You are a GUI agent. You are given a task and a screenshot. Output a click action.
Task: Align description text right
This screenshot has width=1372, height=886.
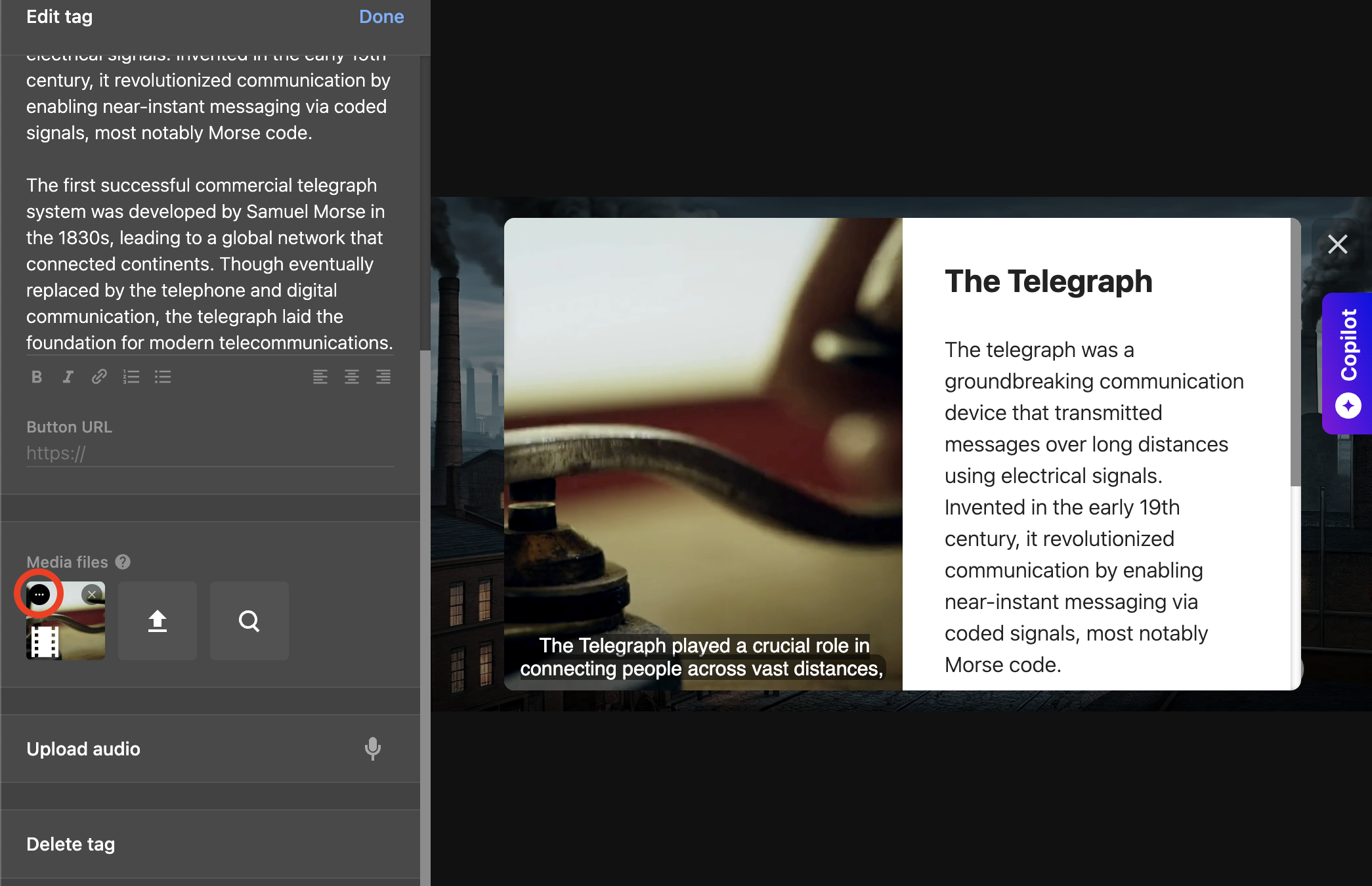click(x=383, y=377)
